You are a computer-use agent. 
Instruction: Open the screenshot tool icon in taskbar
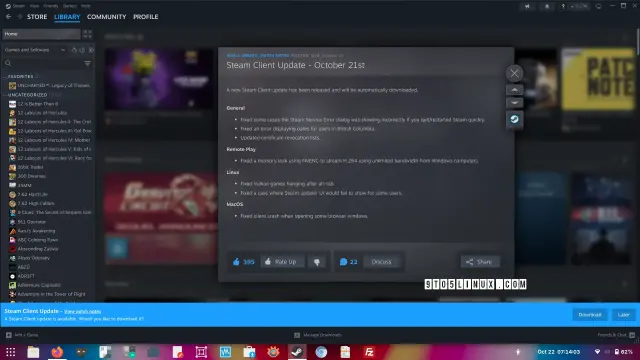pos(201,352)
